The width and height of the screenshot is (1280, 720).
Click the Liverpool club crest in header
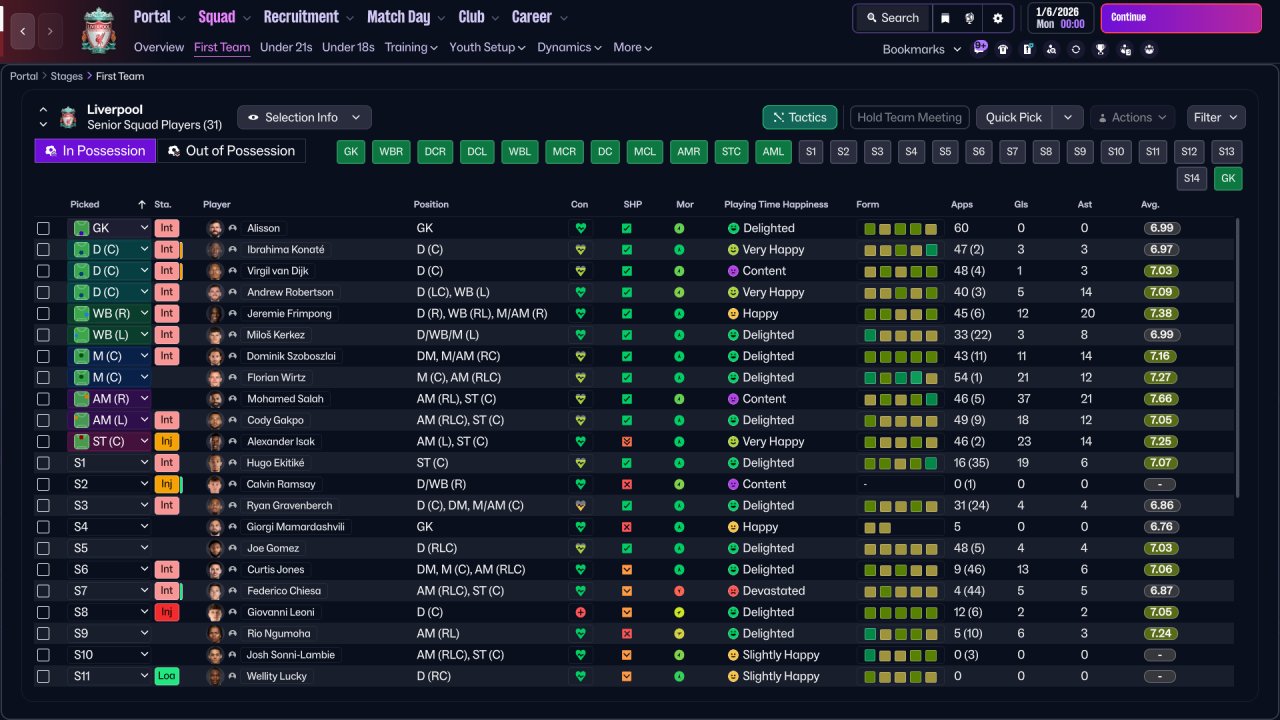pos(98,30)
